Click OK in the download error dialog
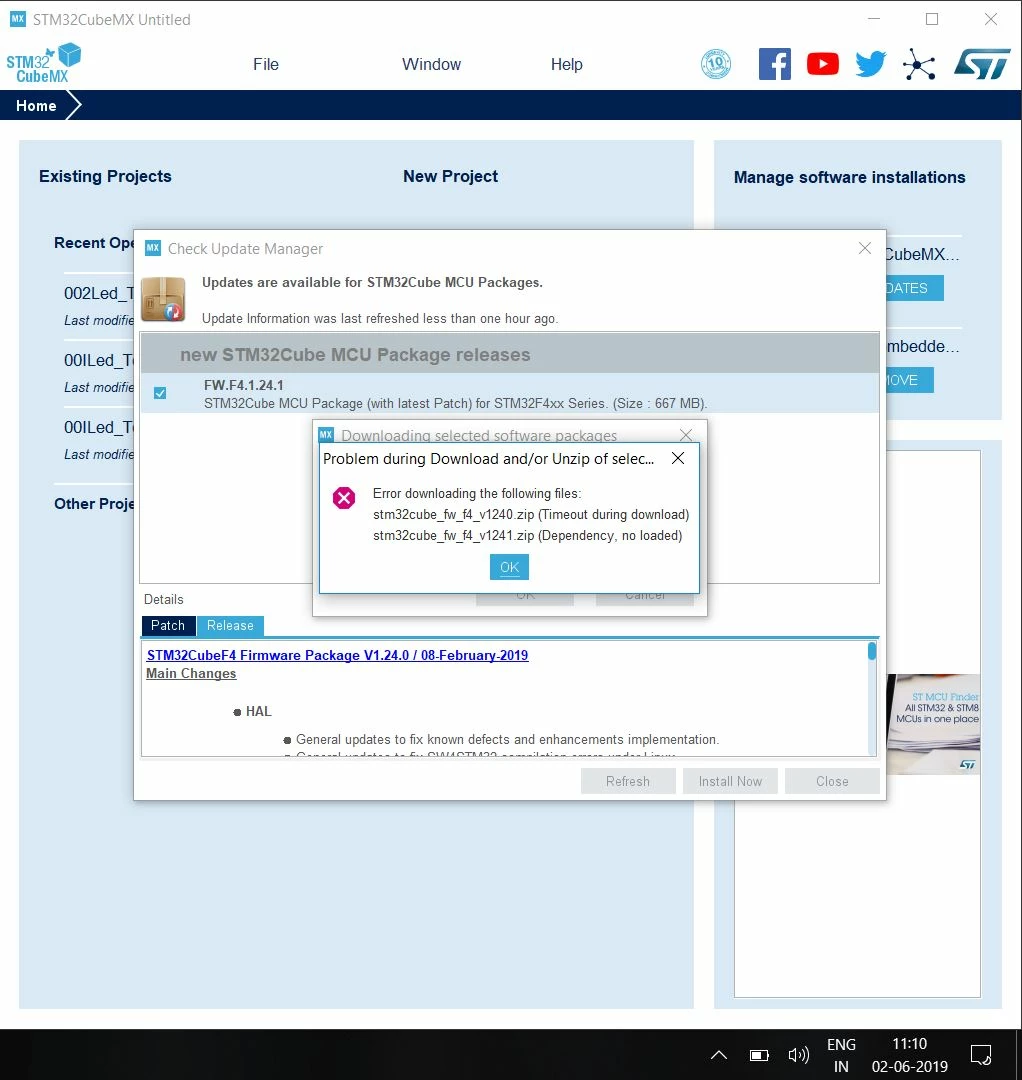The width and height of the screenshot is (1022, 1080). (509, 567)
